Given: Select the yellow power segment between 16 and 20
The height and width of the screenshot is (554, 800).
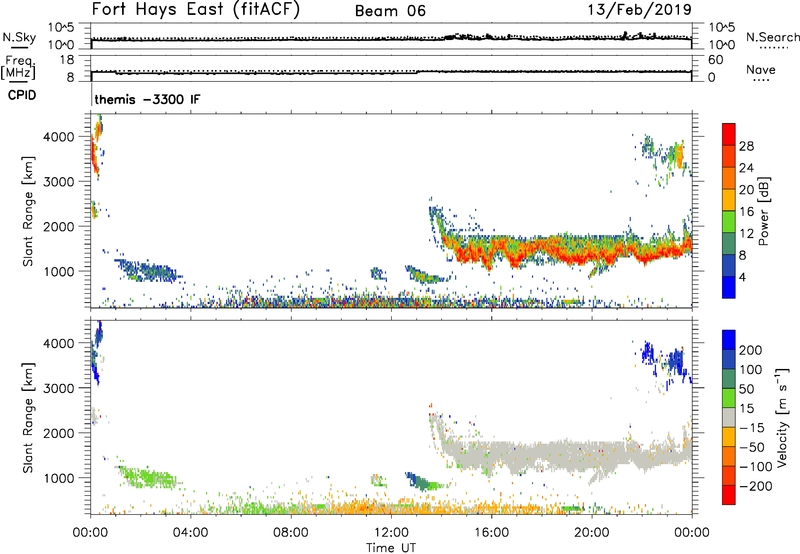Looking at the screenshot, I should click(x=729, y=200).
